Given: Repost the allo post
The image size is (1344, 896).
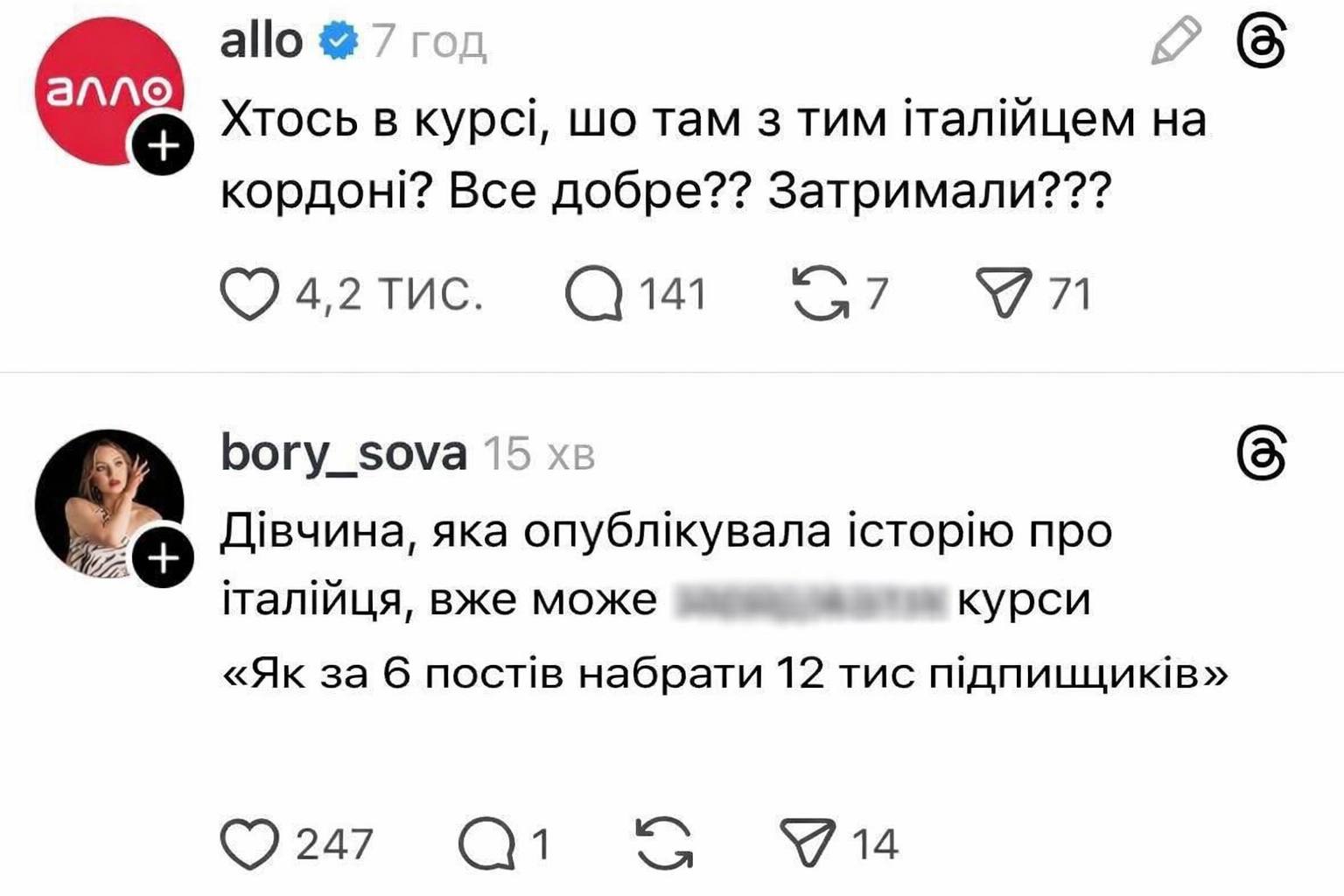Looking at the screenshot, I should coord(820,294).
